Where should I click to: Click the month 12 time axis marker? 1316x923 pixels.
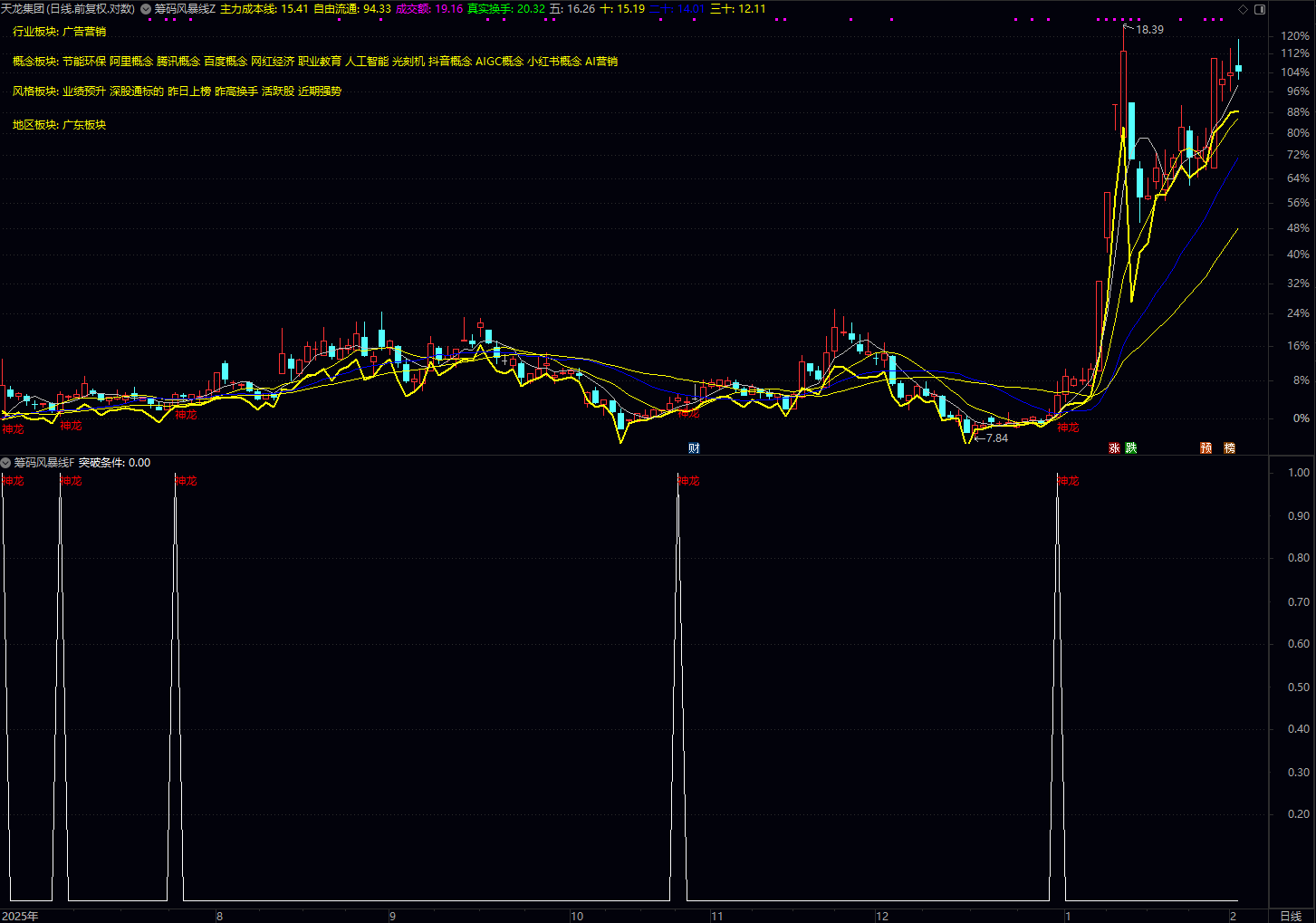[882, 916]
